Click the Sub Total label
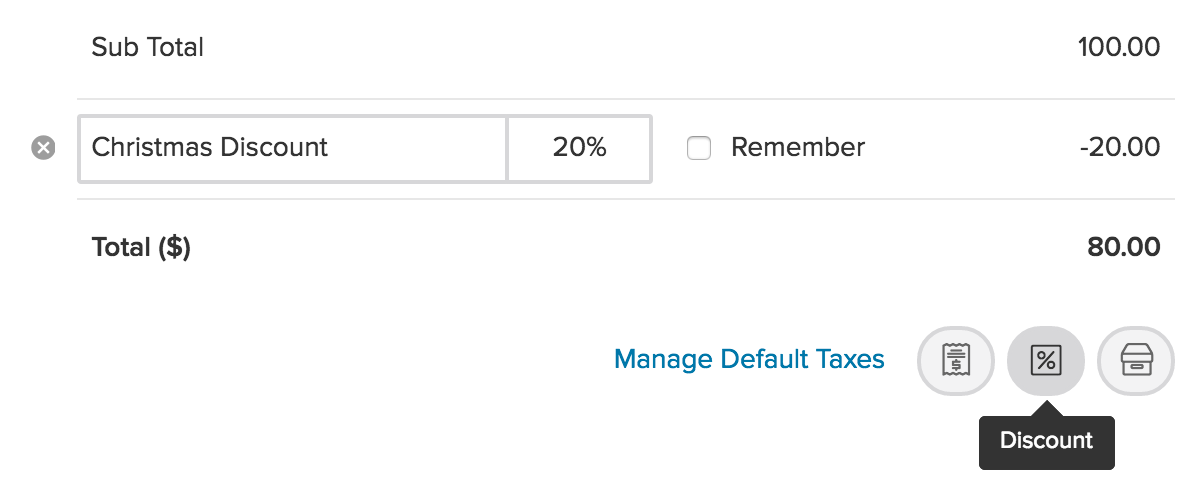The image size is (1197, 492). [x=147, y=47]
